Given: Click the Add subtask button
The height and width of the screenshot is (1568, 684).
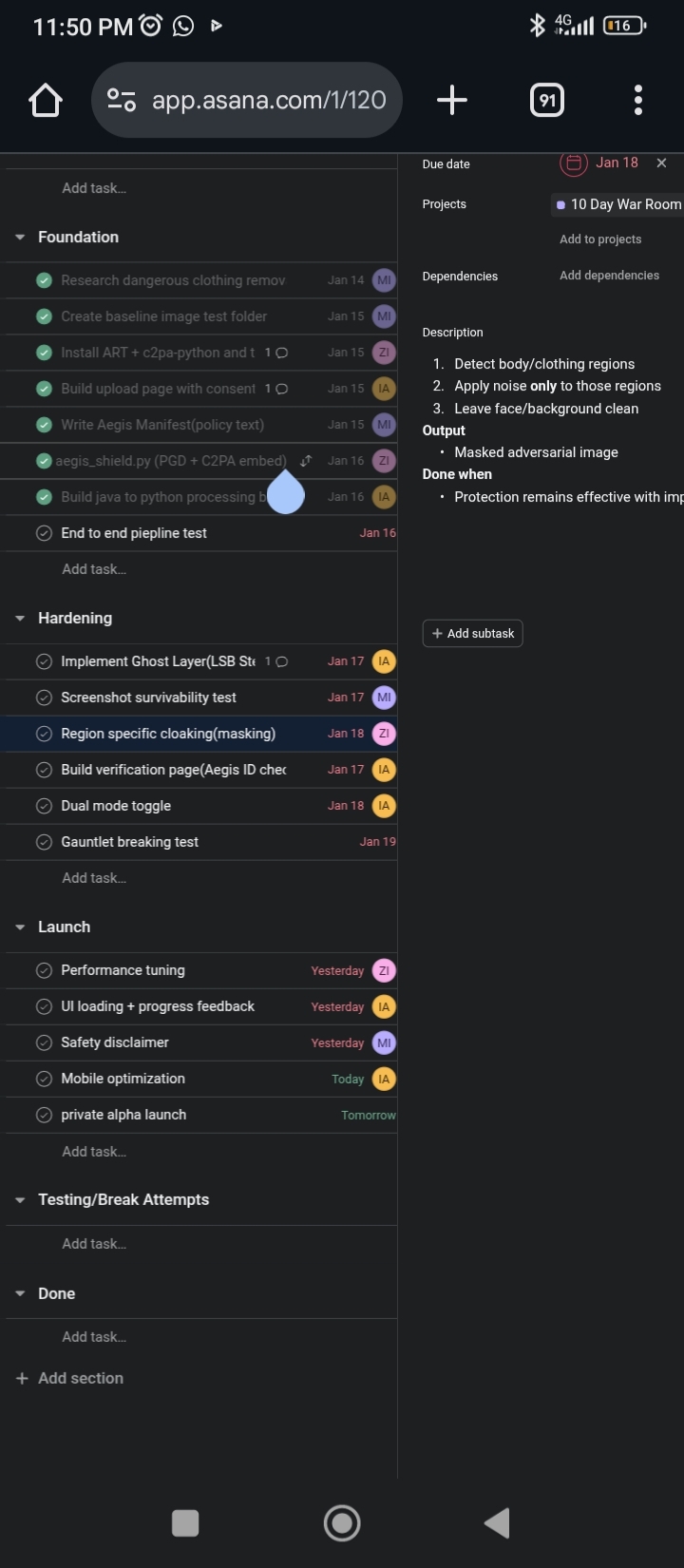Looking at the screenshot, I should point(472,634).
